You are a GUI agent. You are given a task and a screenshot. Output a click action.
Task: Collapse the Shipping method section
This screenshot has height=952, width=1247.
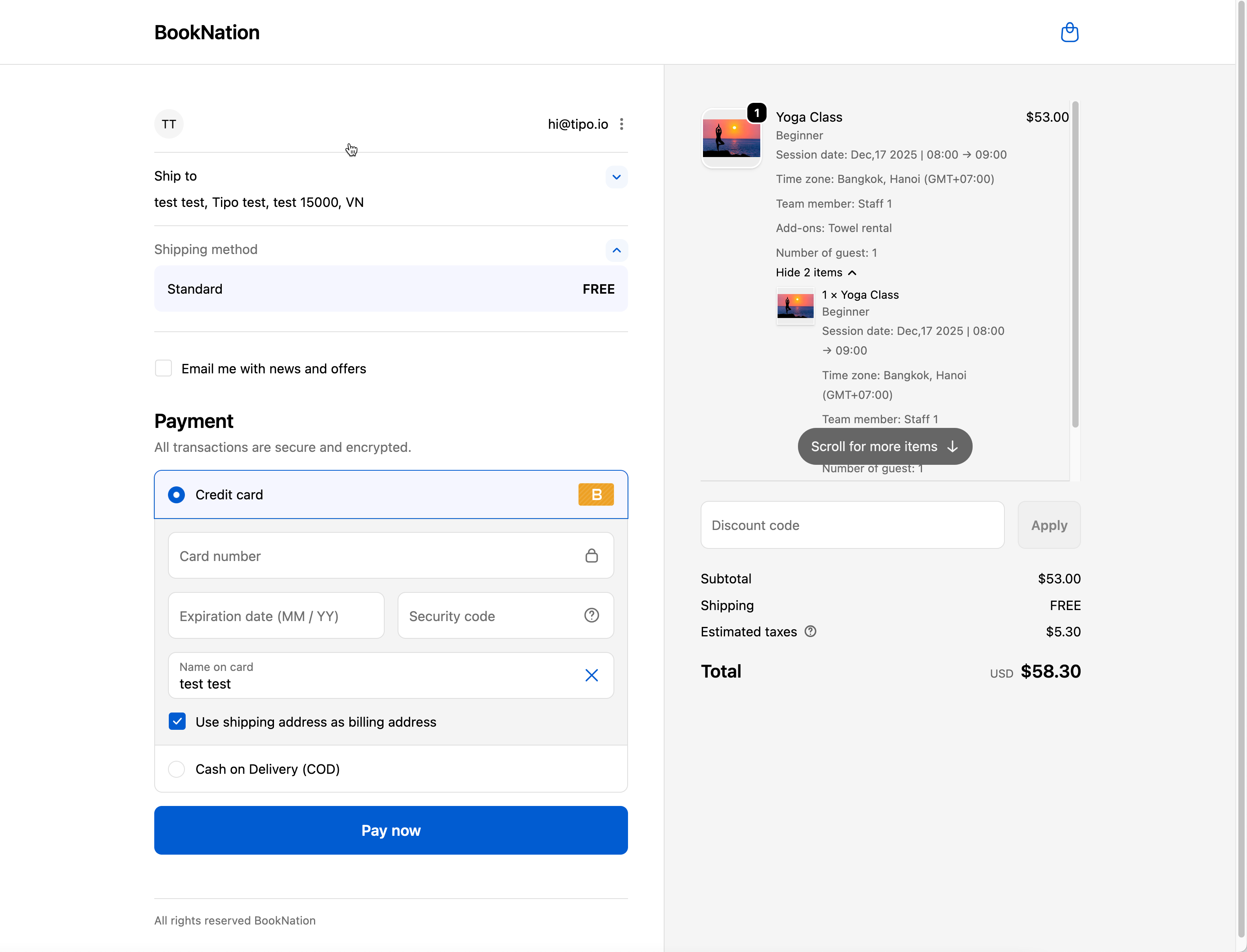(x=616, y=250)
